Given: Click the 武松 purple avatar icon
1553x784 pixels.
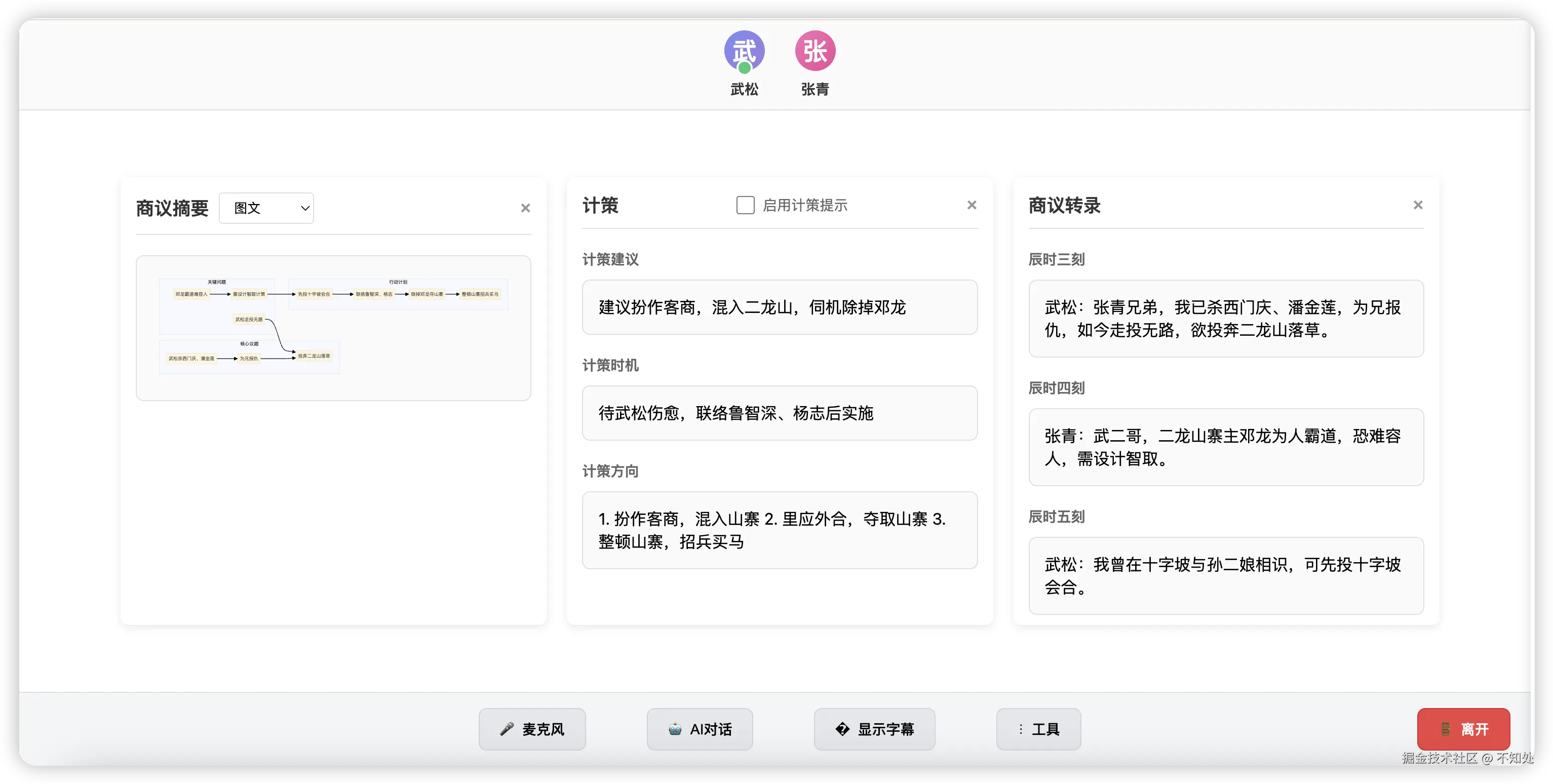Looking at the screenshot, I should [x=744, y=51].
